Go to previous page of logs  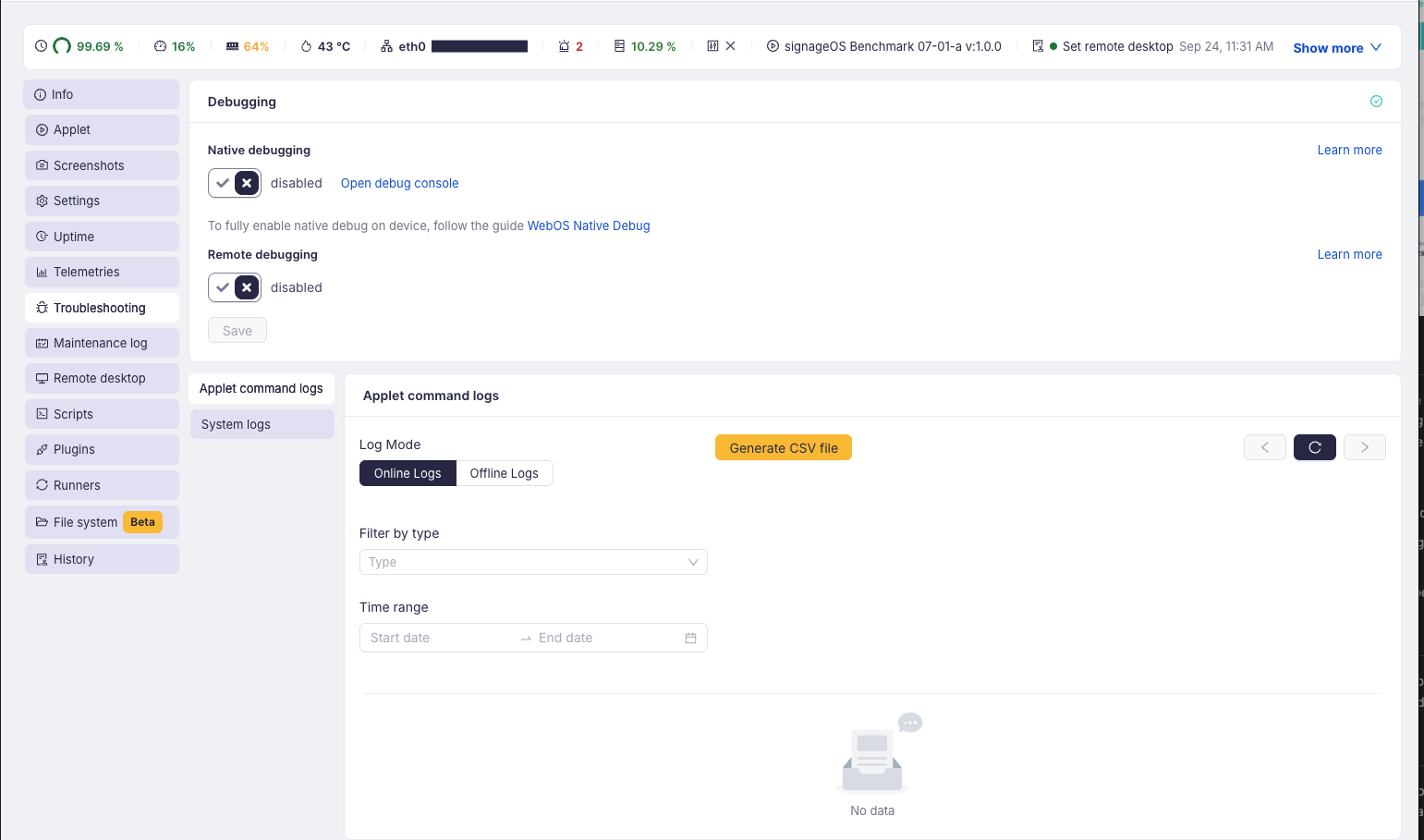[1265, 447]
